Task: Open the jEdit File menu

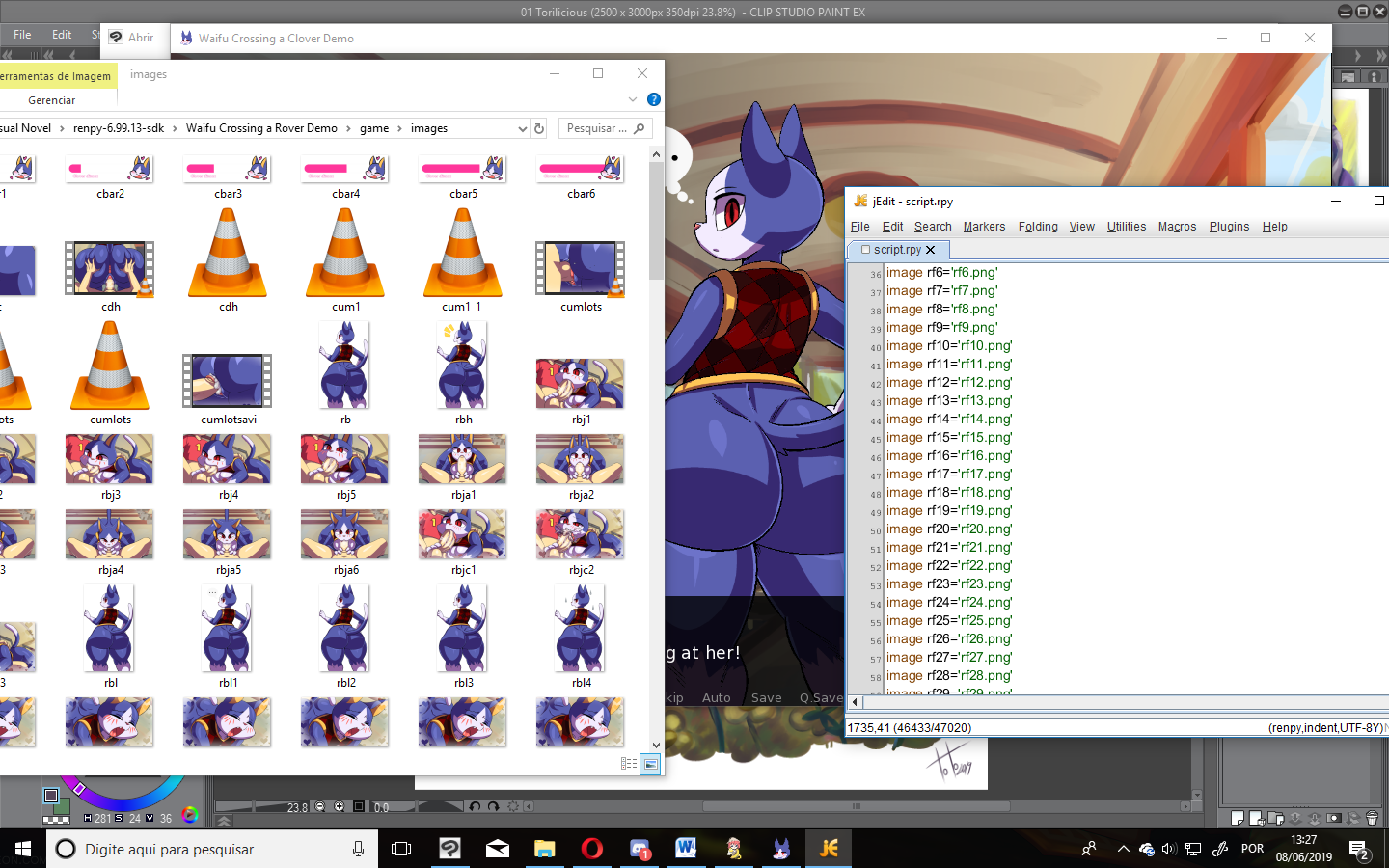Action: point(859,227)
